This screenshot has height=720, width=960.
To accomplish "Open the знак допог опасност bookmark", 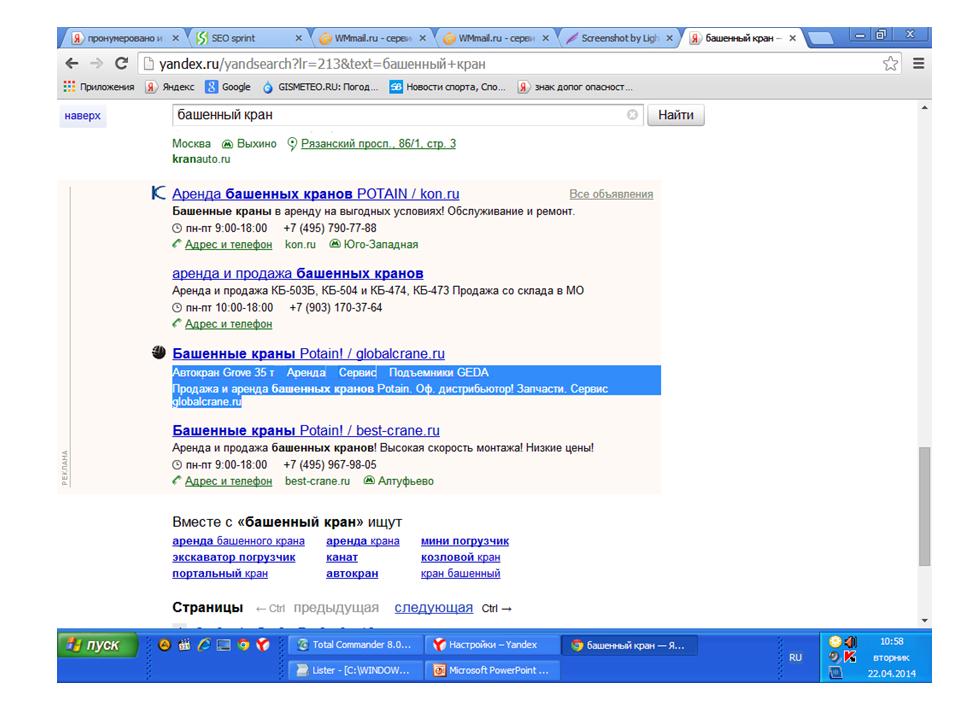I will coord(575,87).
